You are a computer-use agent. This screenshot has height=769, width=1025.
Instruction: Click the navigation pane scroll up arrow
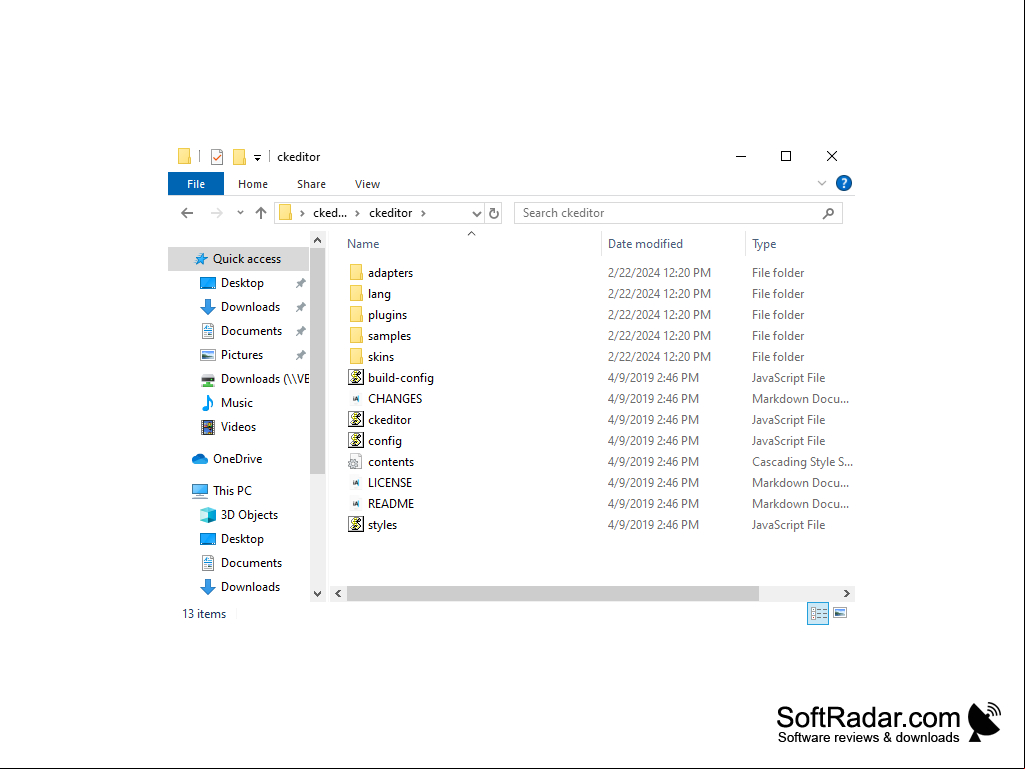pos(318,240)
